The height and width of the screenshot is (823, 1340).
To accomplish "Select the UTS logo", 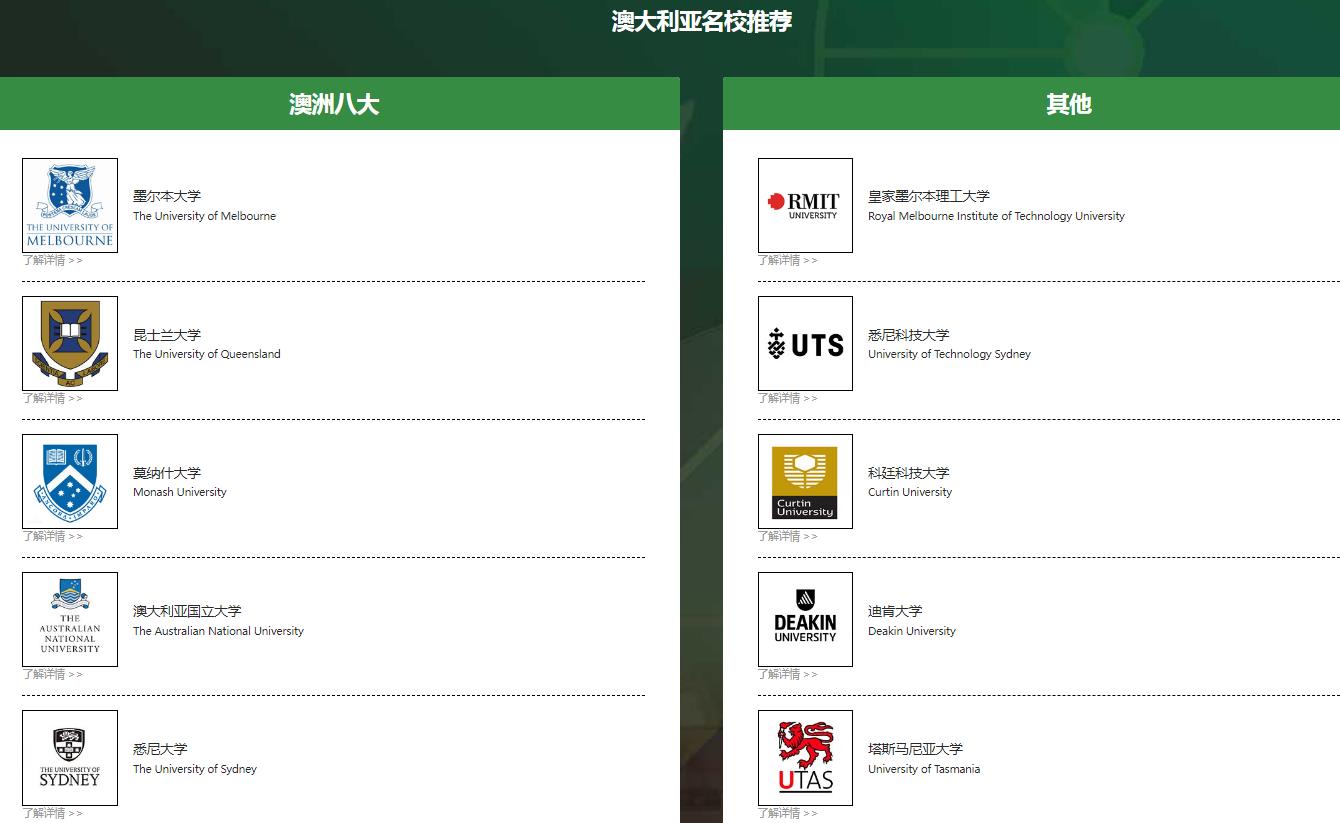I will (x=805, y=344).
